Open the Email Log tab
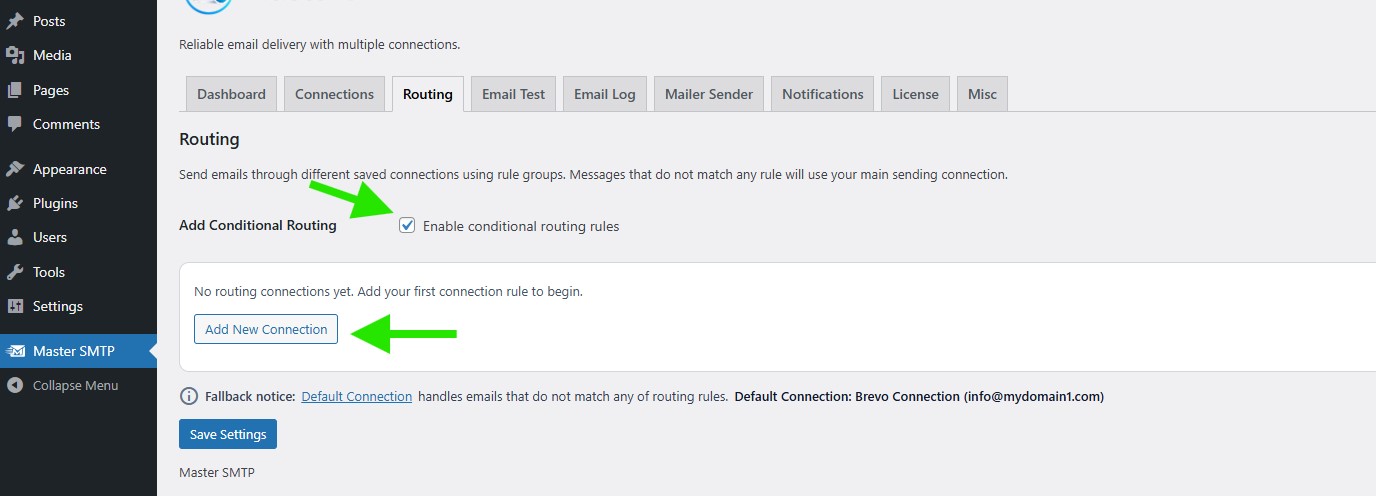 (604, 94)
